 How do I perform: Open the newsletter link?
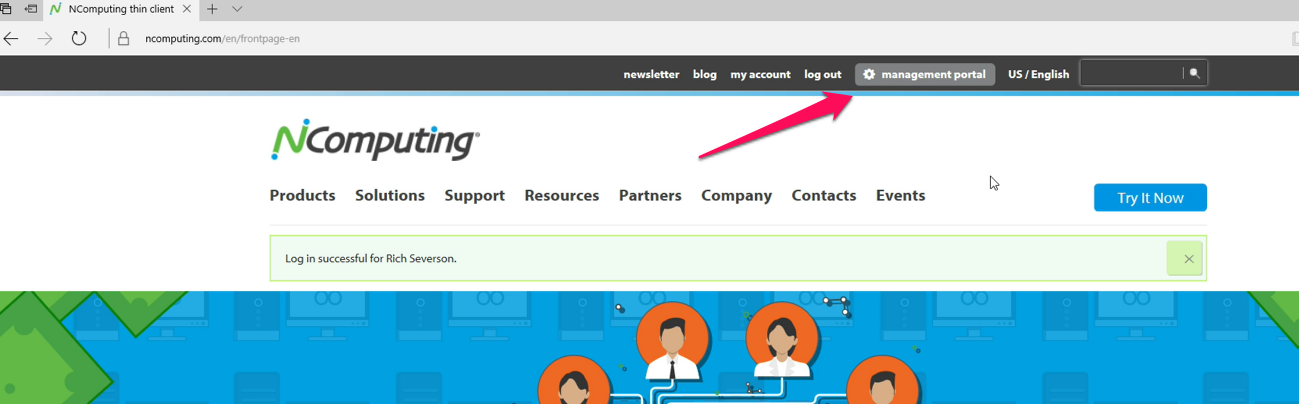click(651, 74)
